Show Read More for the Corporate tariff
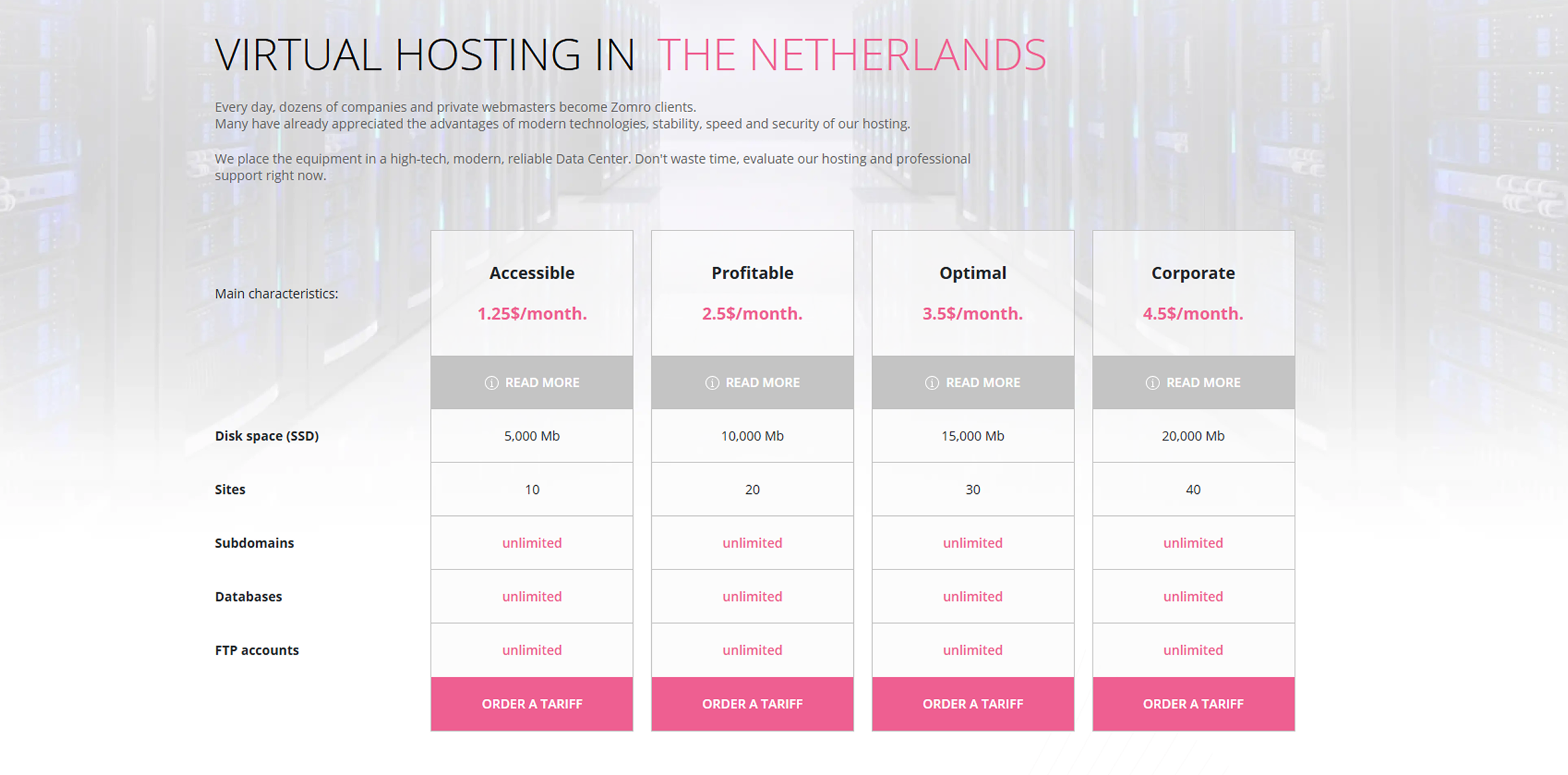This screenshot has height=775, width=1568. pos(1193,382)
